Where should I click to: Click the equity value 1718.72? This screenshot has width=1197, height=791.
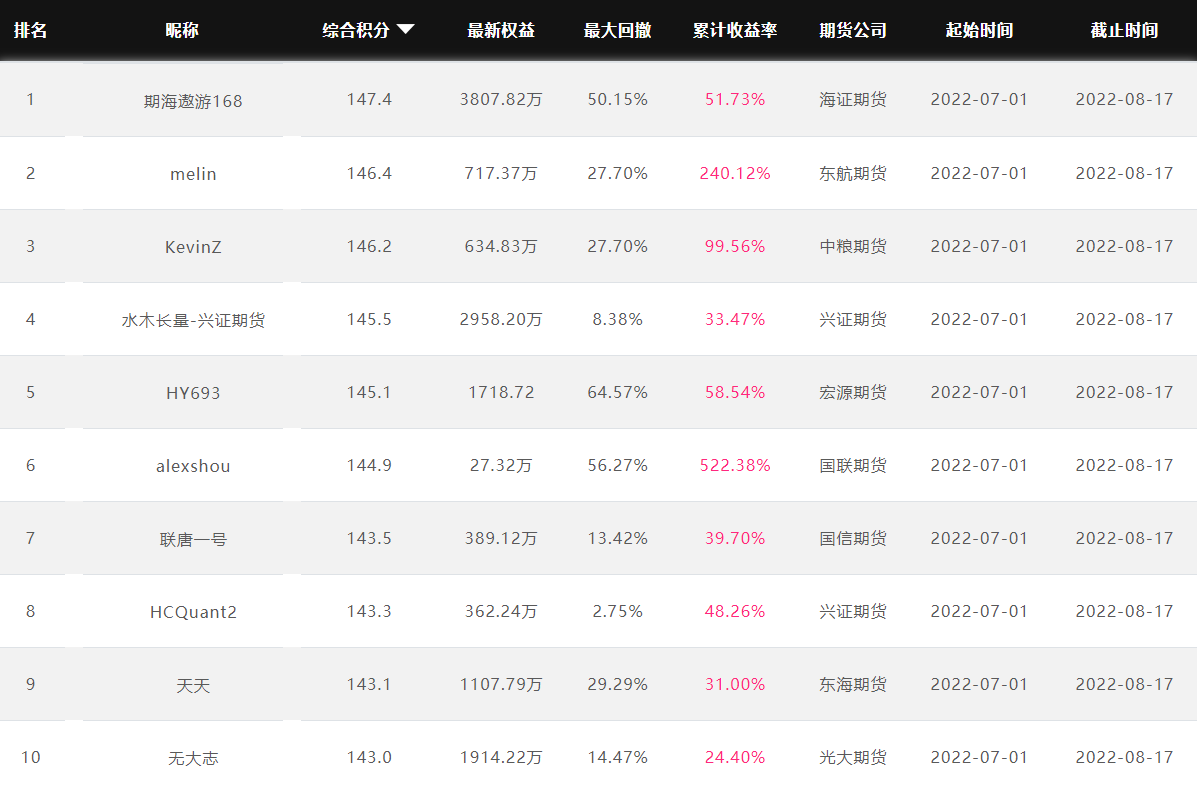tap(501, 392)
